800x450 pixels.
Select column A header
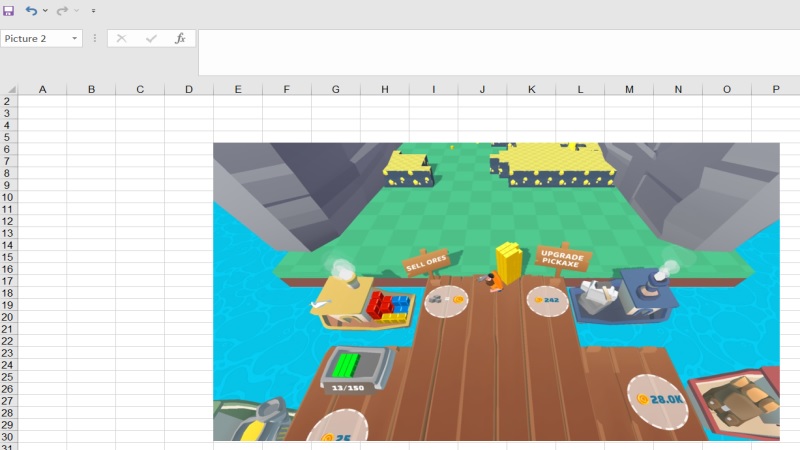[x=42, y=89]
